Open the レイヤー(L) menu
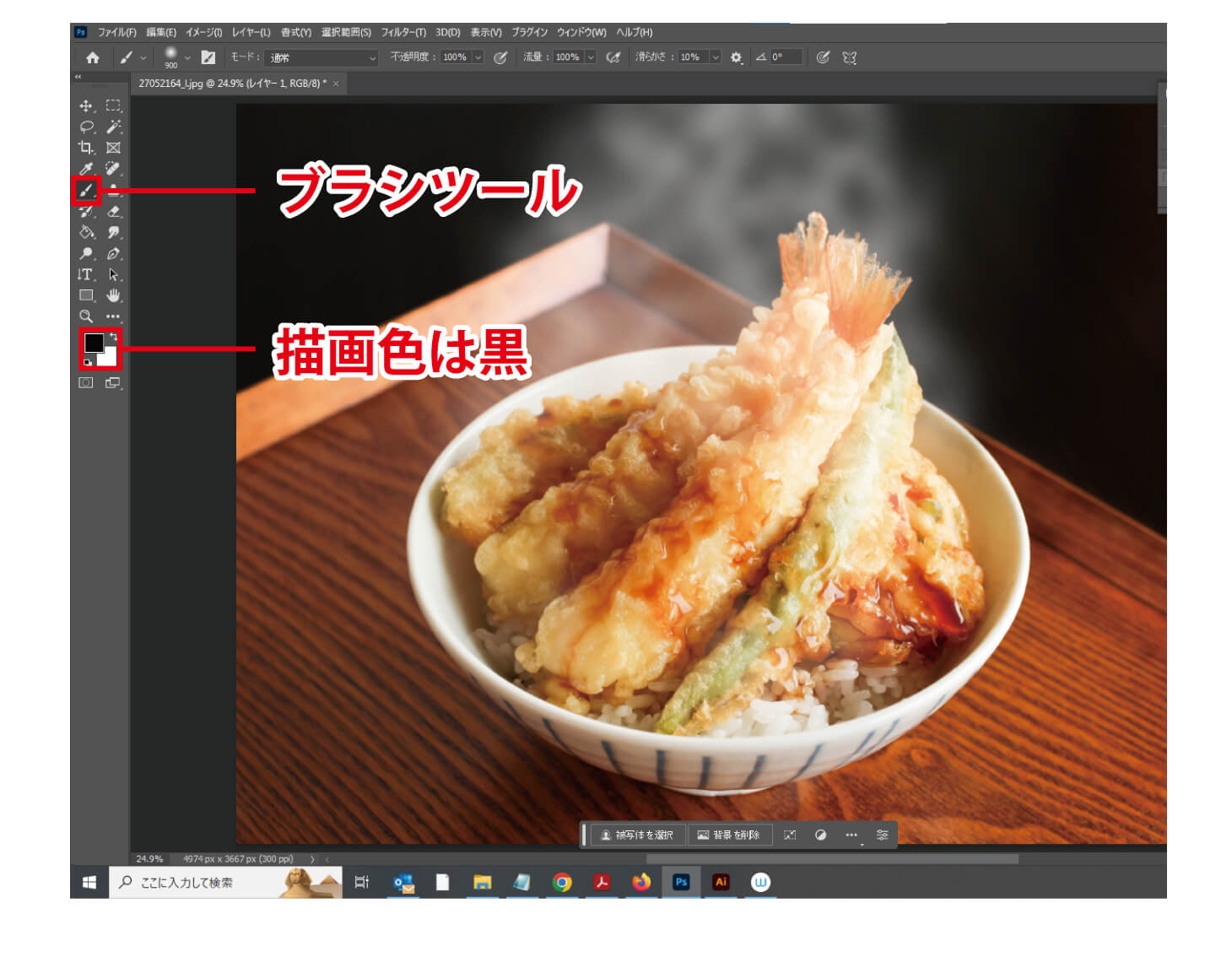The width and height of the screenshot is (1232, 957). 251,32
